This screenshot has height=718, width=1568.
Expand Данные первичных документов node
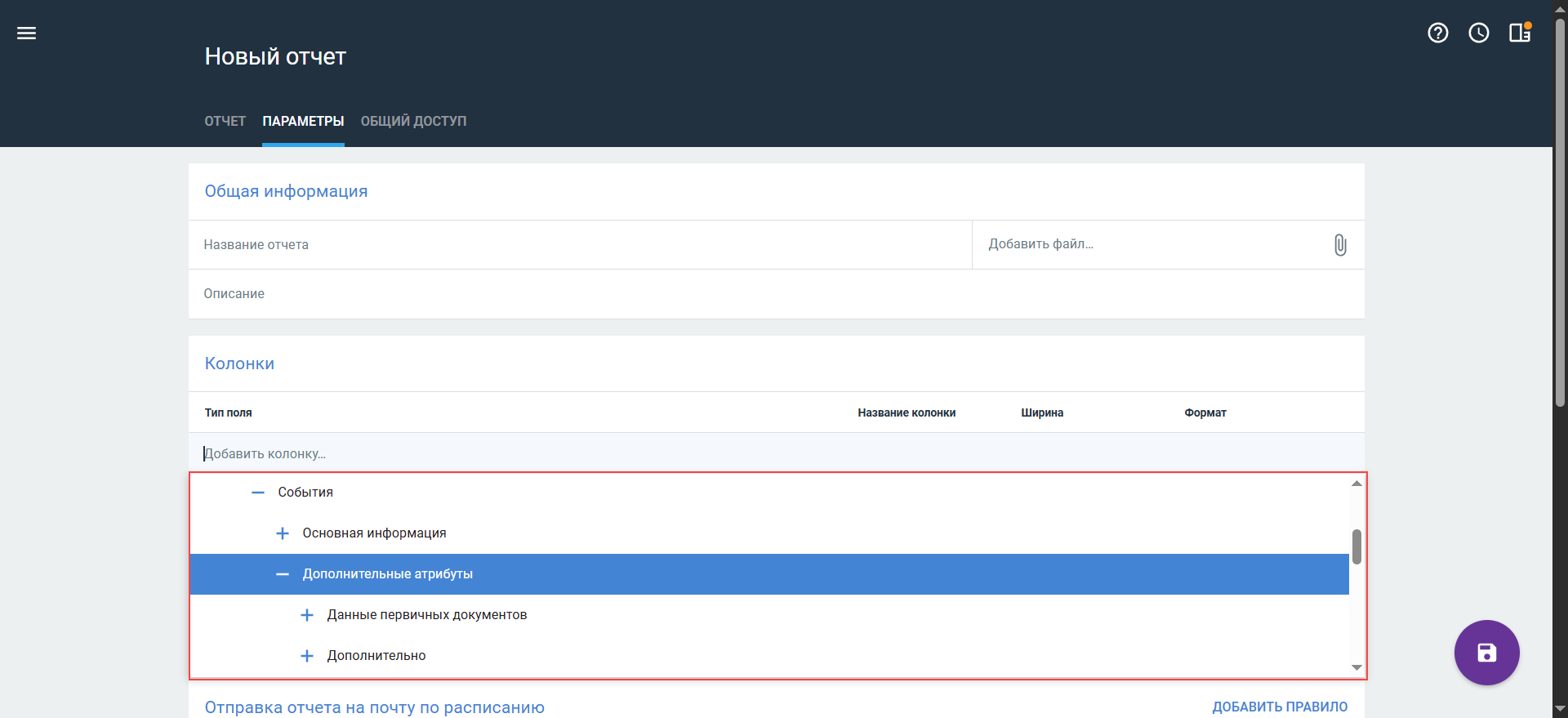point(307,615)
